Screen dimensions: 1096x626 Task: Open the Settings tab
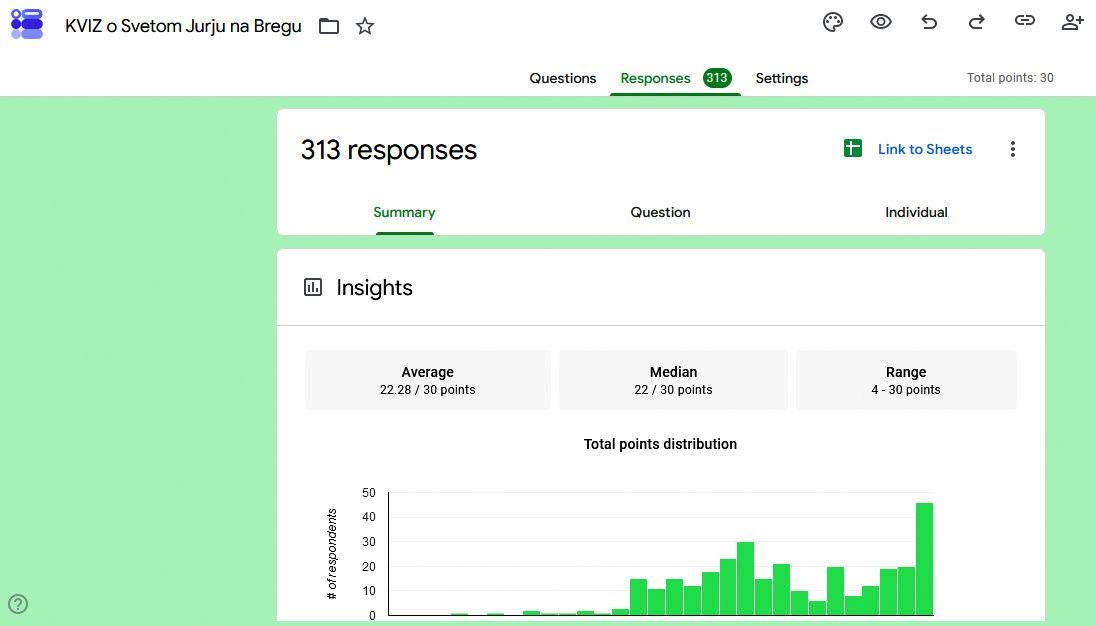pyautogui.click(x=781, y=78)
